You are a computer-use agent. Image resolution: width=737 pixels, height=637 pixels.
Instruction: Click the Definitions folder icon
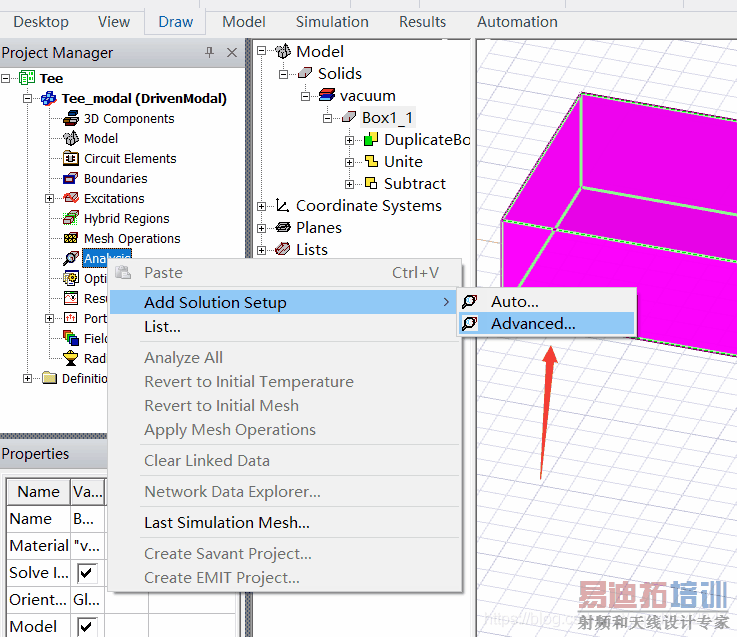click(x=49, y=378)
